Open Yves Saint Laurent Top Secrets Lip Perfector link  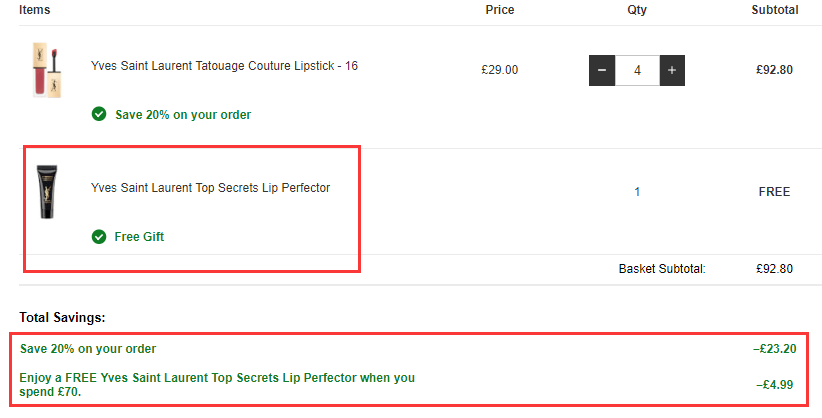pos(210,188)
